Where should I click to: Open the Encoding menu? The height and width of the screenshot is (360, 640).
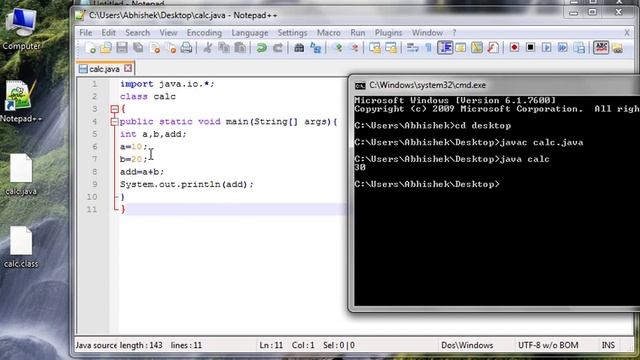click(204, 33)
